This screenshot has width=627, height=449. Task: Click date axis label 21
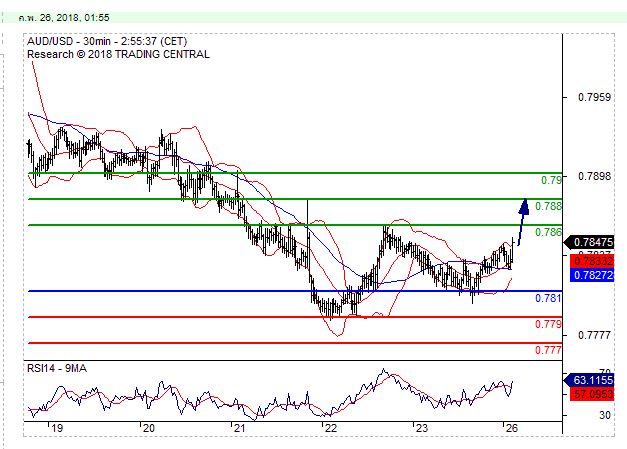coord(239,428)
